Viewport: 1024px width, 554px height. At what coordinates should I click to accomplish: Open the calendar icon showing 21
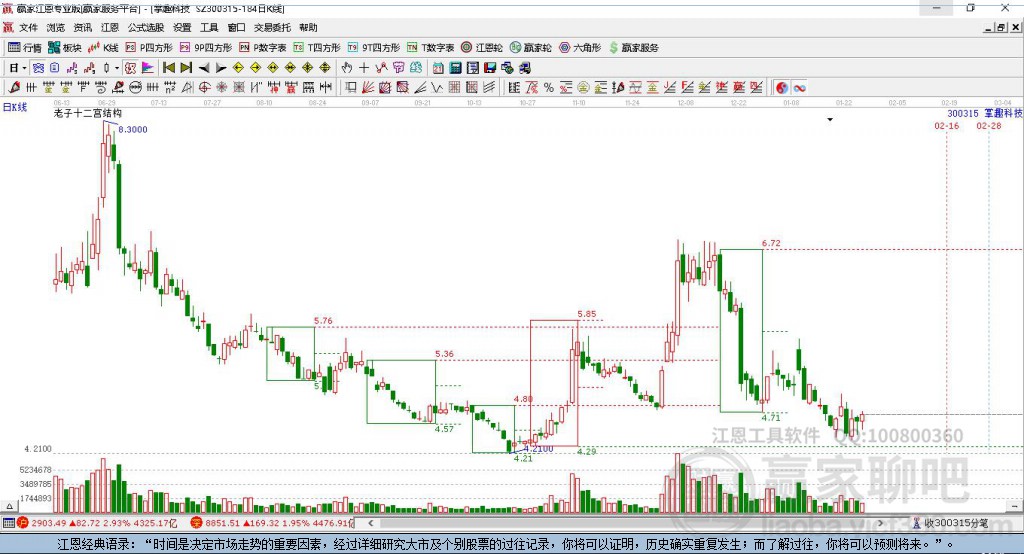pyautogui.click(x=438, y=68)
